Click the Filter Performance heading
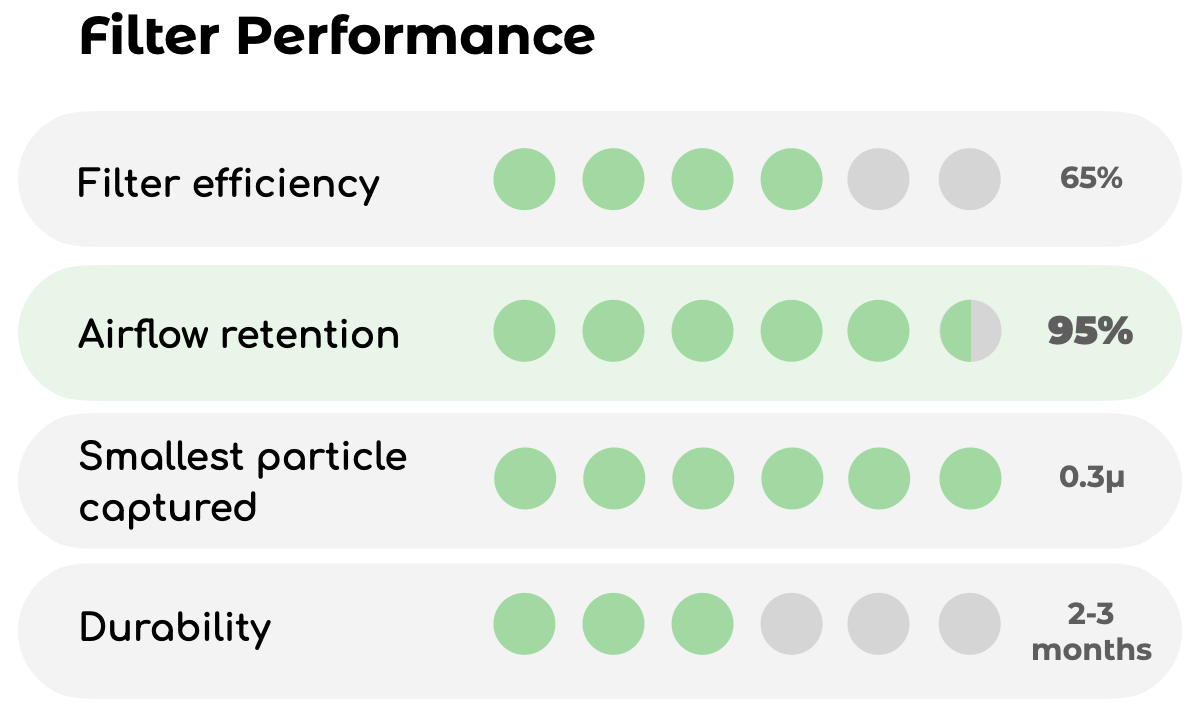The image size is (1200, 714). 337,37
